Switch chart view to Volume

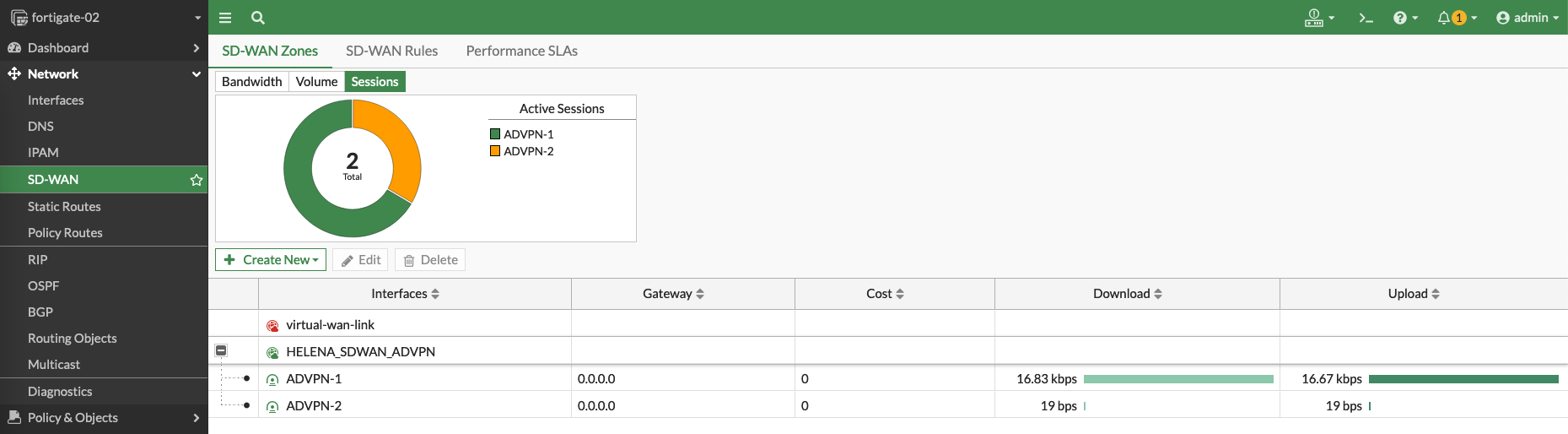(x=316, y=82)
